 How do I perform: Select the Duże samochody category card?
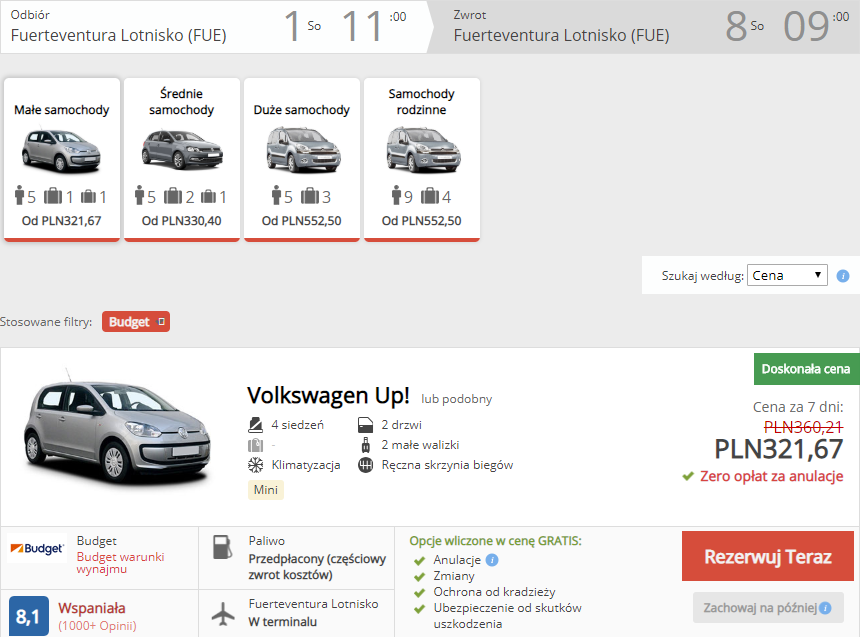pyautogui.click(x=302, y=159)
